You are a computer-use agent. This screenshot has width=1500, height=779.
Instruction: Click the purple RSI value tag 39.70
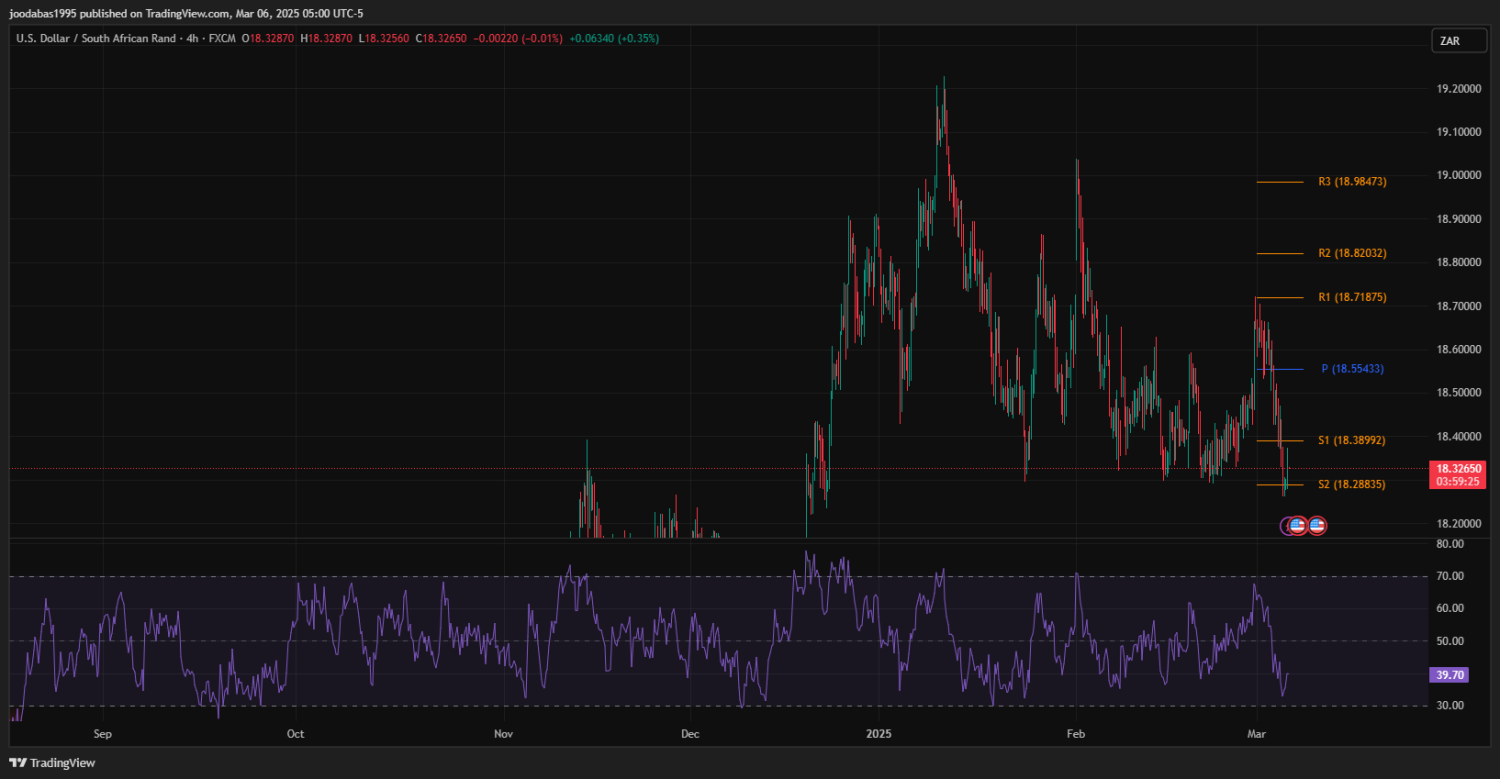pyautogui.click(x=1450, y=675)
